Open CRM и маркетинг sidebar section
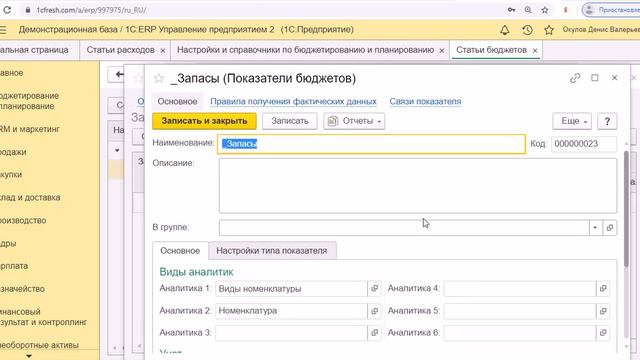640x360 pixels. tap(29, 129)
